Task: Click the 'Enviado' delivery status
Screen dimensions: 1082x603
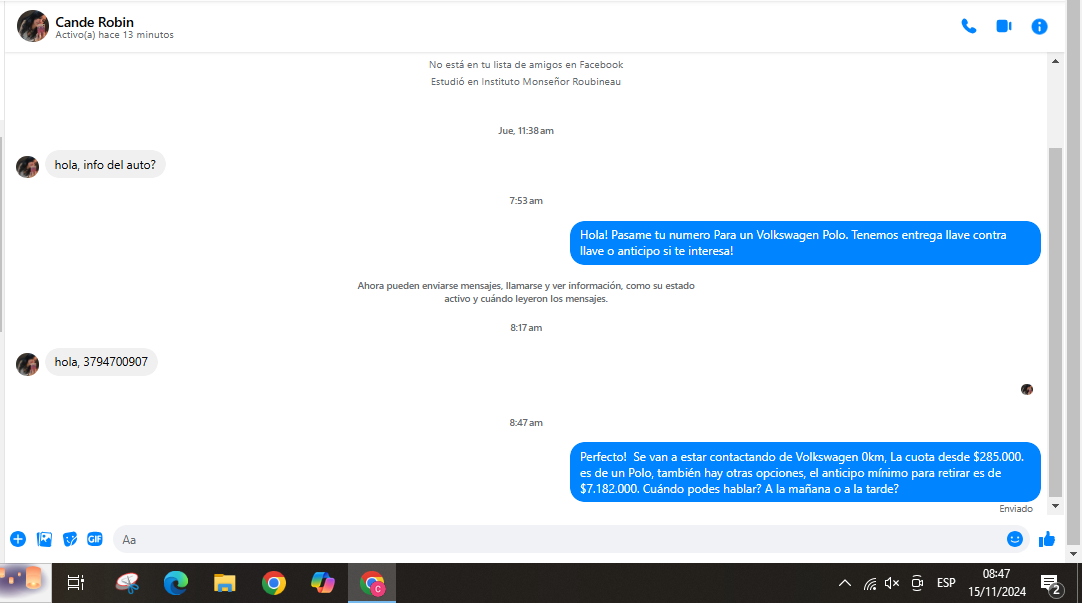Action: [1016, 508]
